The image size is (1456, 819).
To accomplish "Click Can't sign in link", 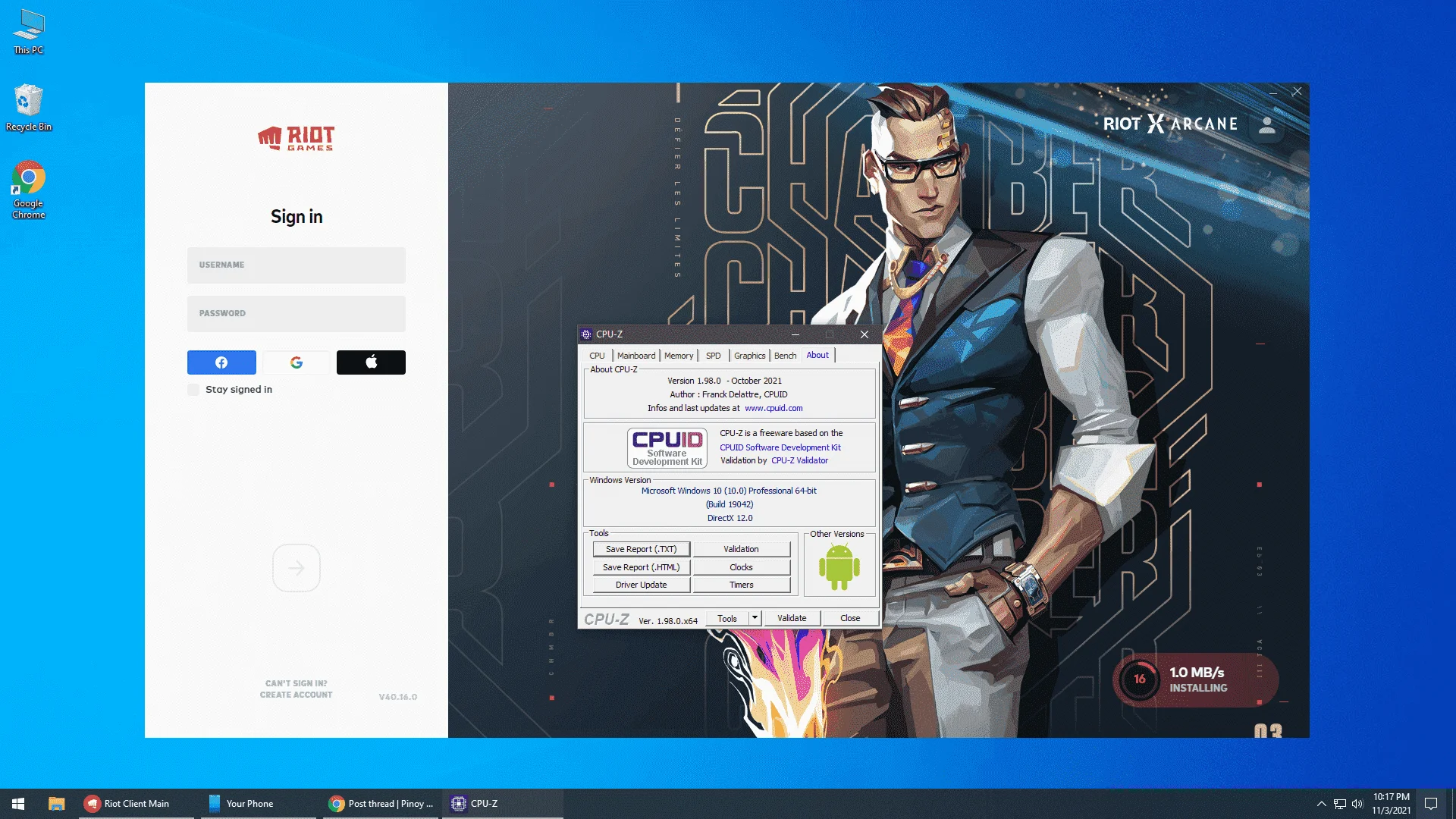I will point(297,683).
